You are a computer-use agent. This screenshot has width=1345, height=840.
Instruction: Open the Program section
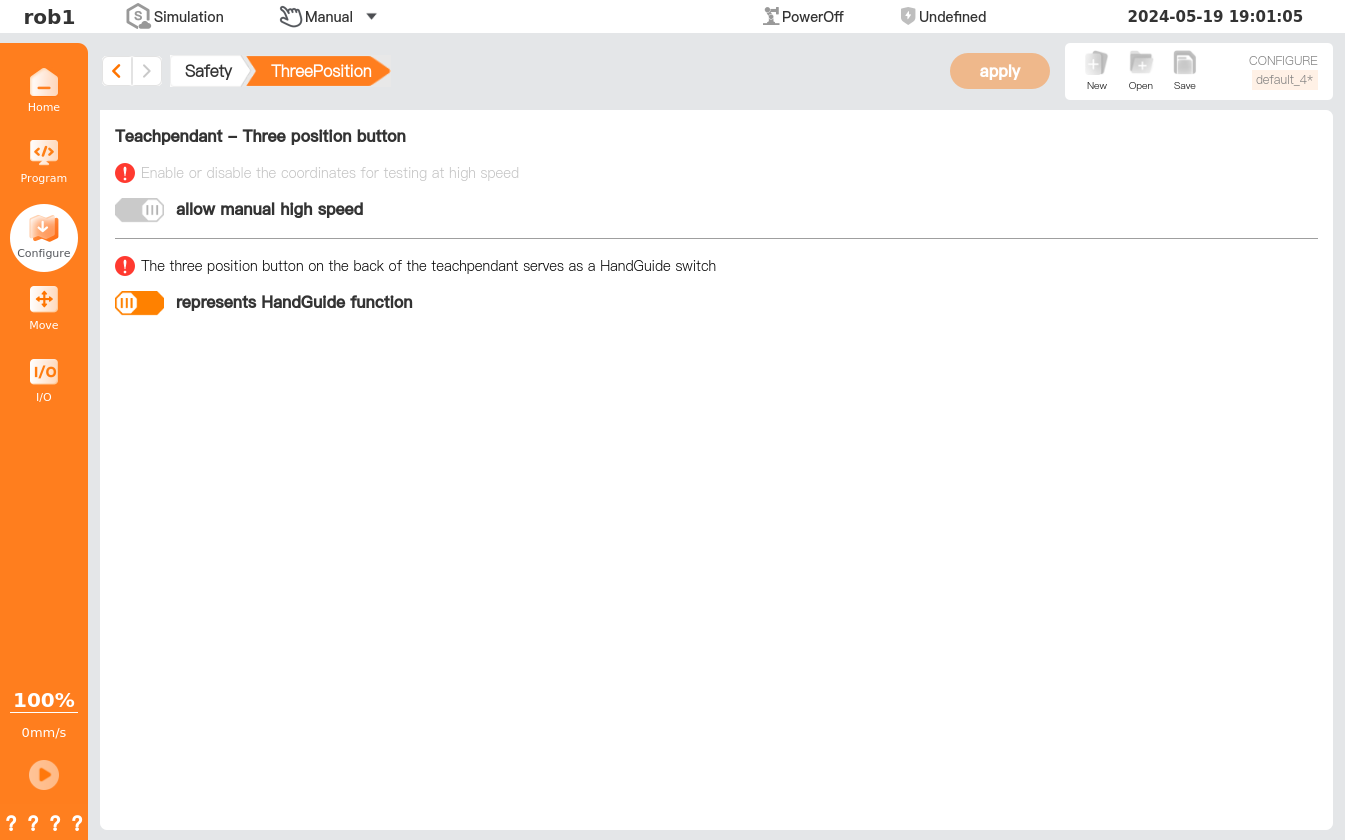coord(43,161)
